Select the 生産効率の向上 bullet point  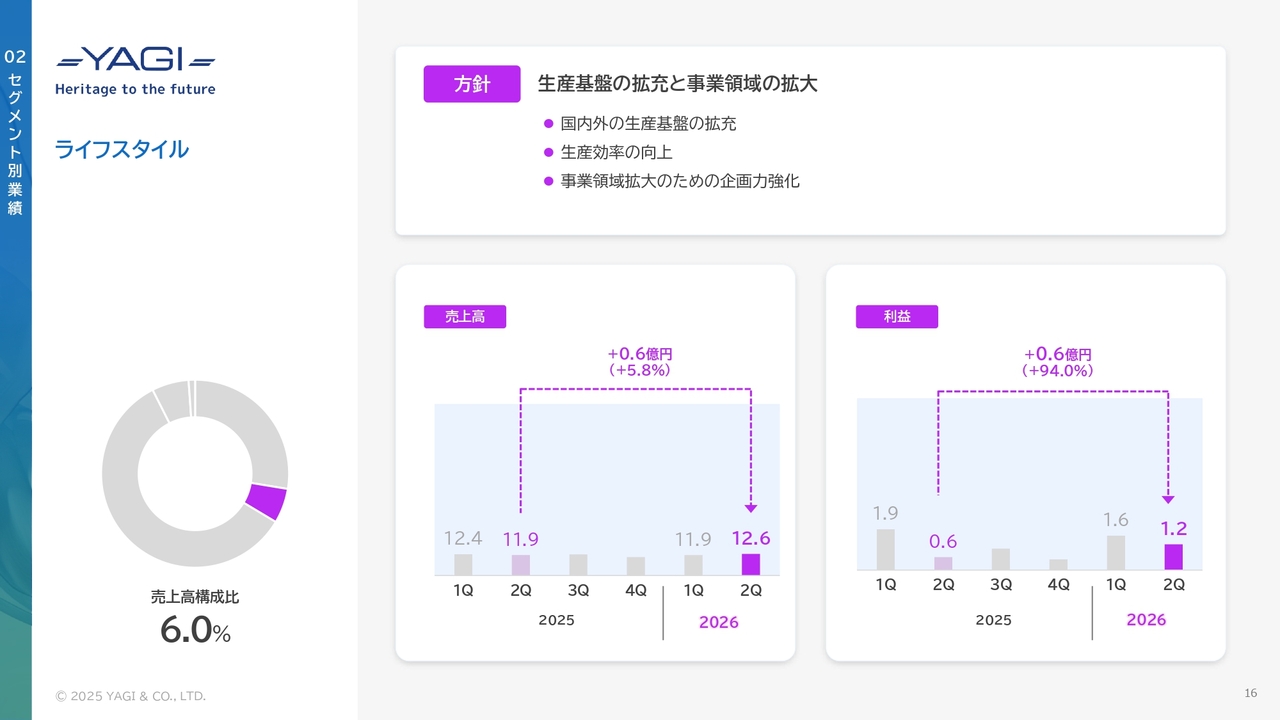pyautogui.click(x=616, y=153)
